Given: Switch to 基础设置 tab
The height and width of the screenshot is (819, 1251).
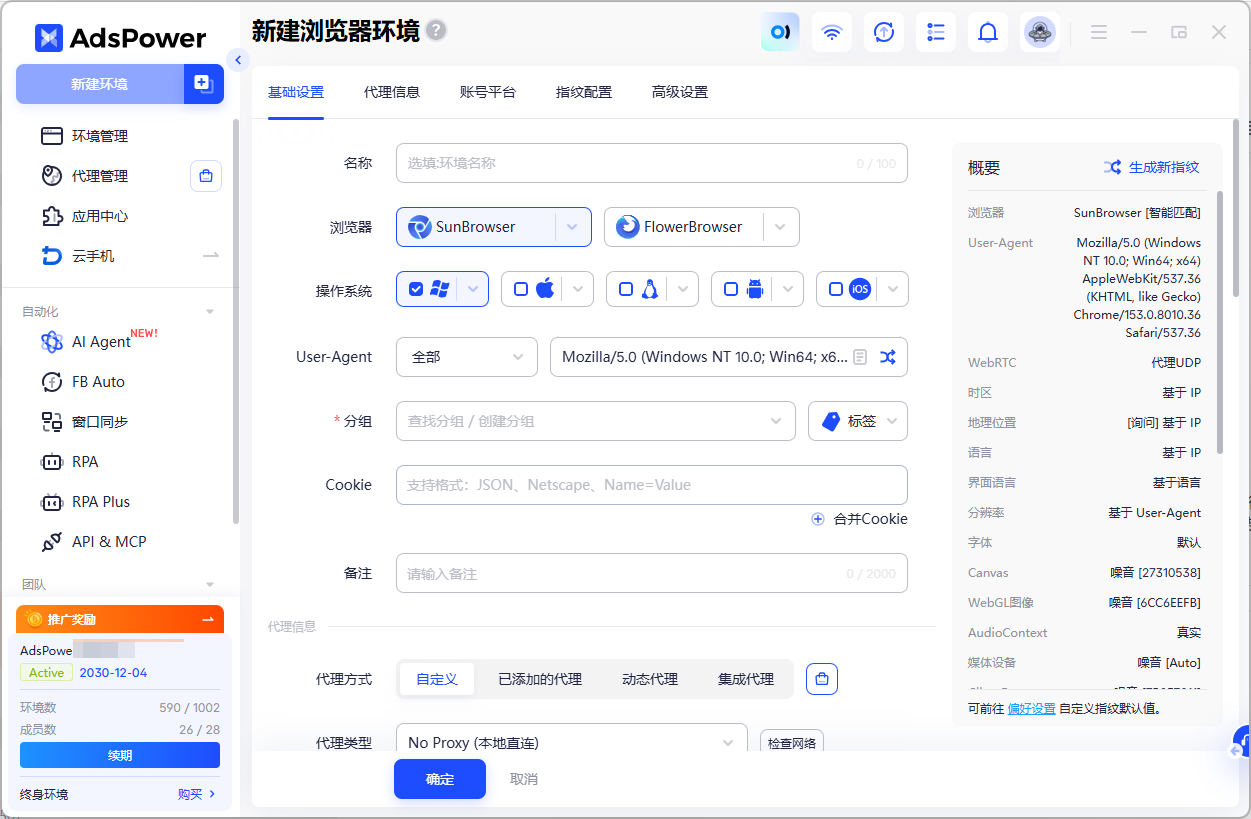Looking at the screenshot, I should click(x=296, y=92).
